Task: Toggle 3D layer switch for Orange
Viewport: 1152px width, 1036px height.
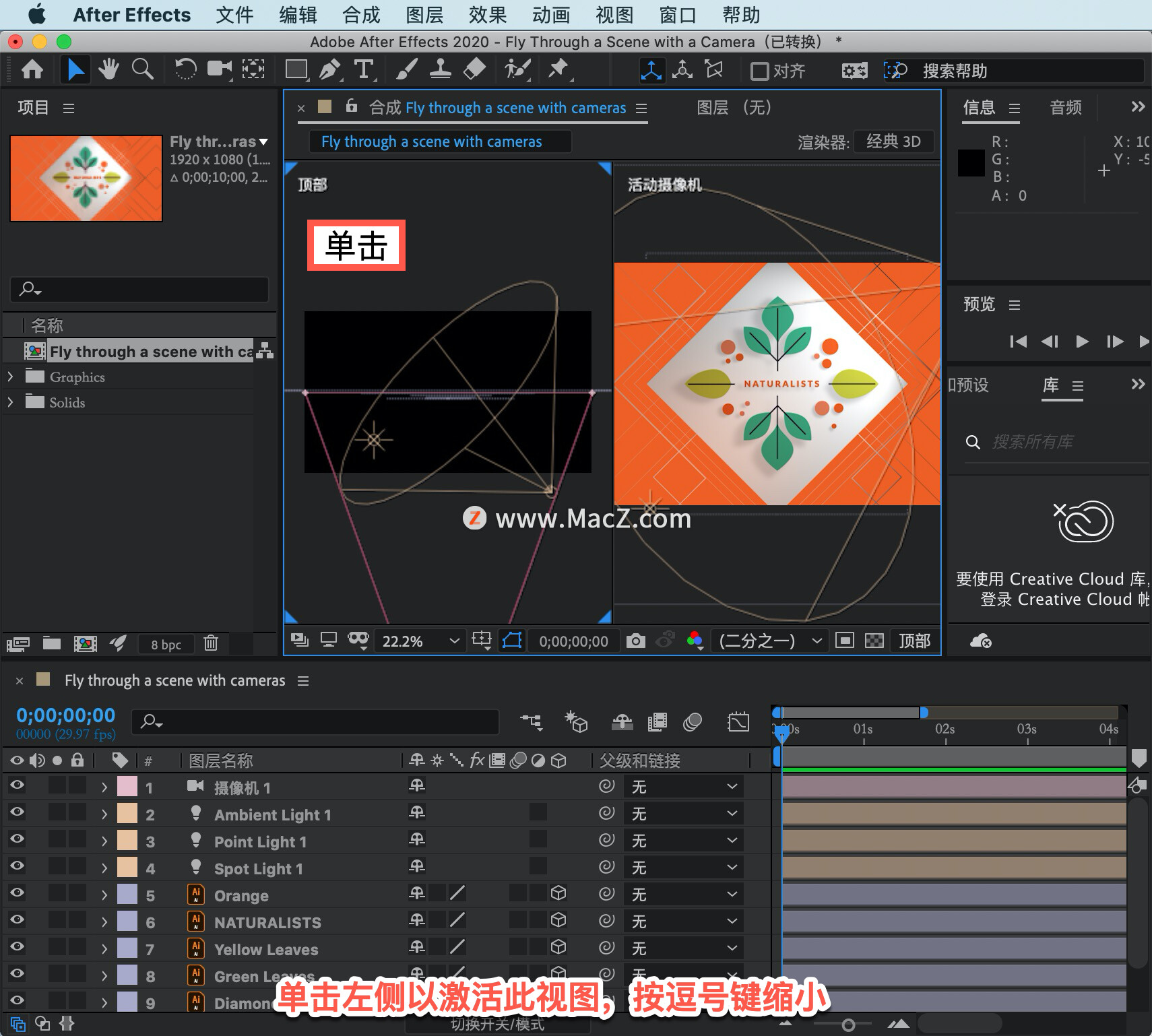Action: pos(558,893)
